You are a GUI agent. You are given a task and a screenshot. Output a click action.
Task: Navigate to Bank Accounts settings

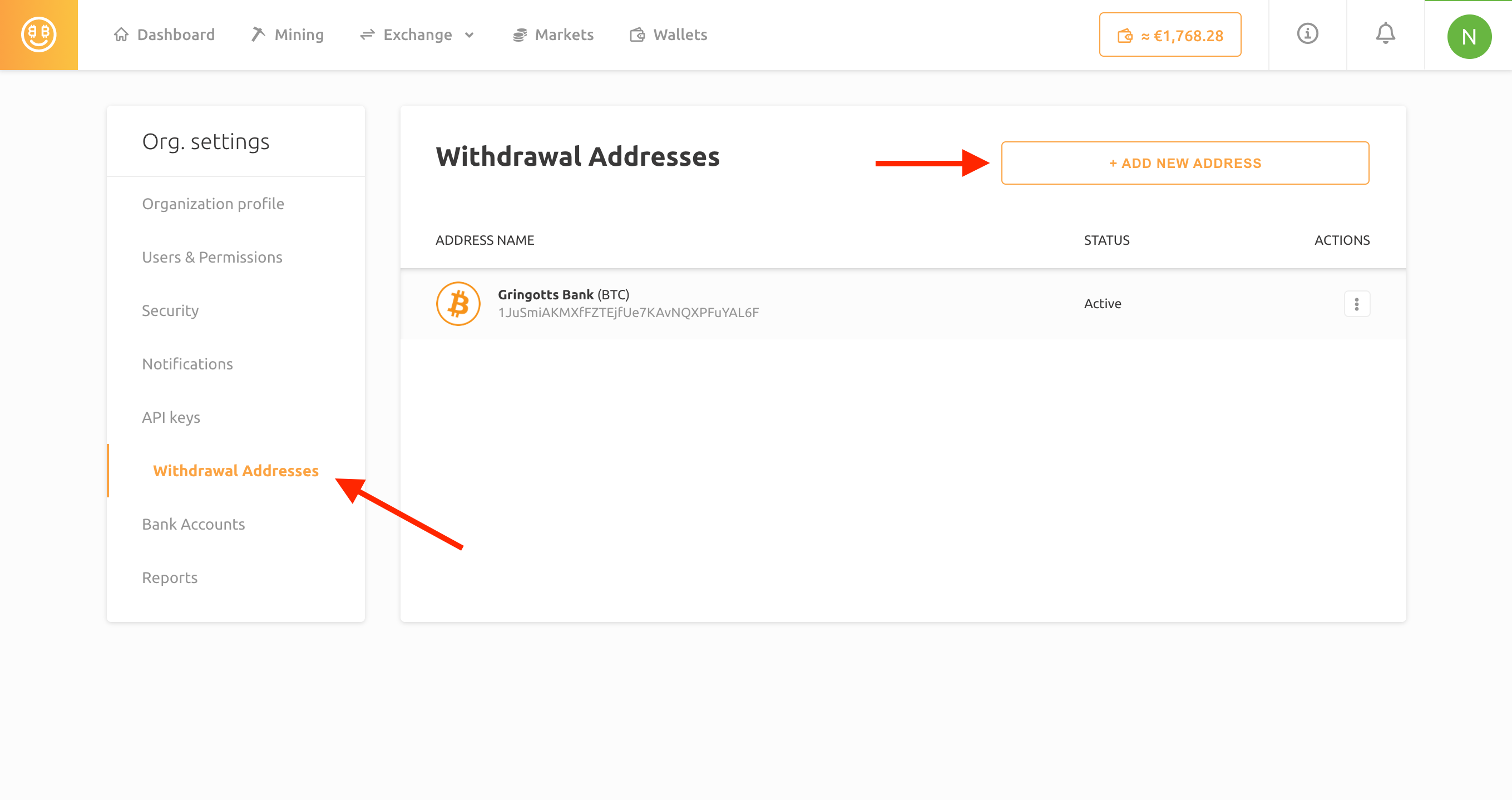pos(194,524)
